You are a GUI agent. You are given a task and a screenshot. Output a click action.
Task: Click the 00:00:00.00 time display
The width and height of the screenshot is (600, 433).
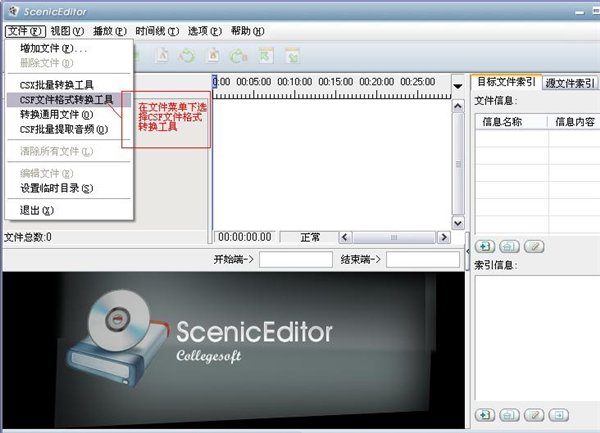(x=245, y=237)
